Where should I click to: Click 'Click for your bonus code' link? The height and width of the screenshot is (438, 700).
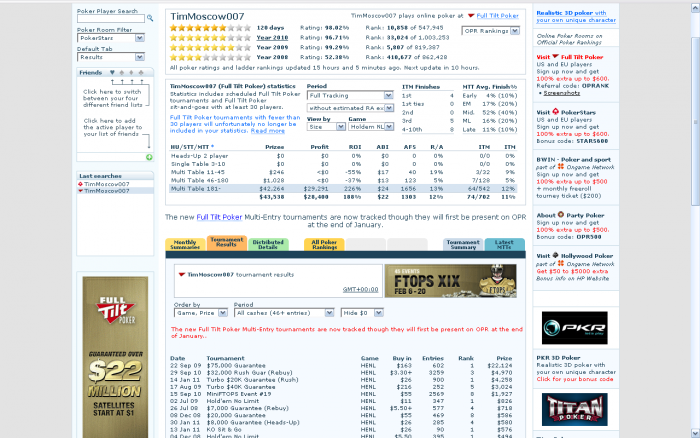click(575, 379)
